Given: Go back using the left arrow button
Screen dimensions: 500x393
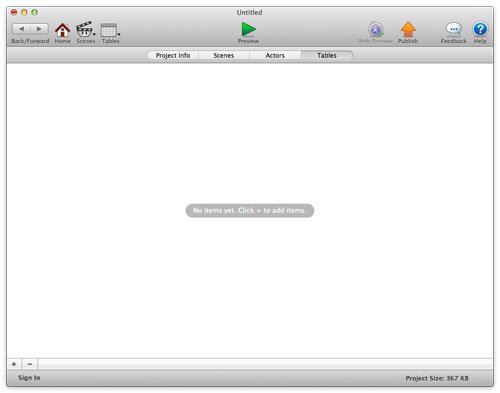Looking at the screenshot, I should 21,29.
